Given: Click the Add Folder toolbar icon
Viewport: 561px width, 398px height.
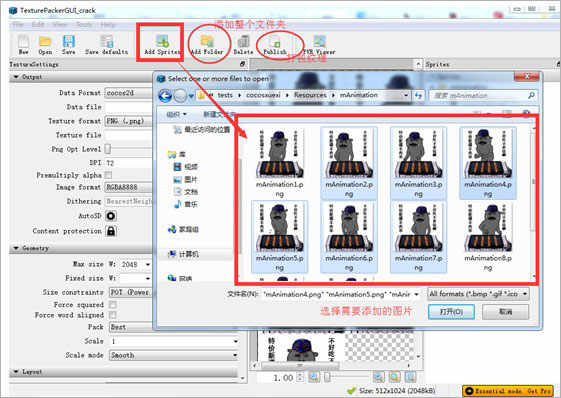Looking at the screenshot, I should point(207,45).
